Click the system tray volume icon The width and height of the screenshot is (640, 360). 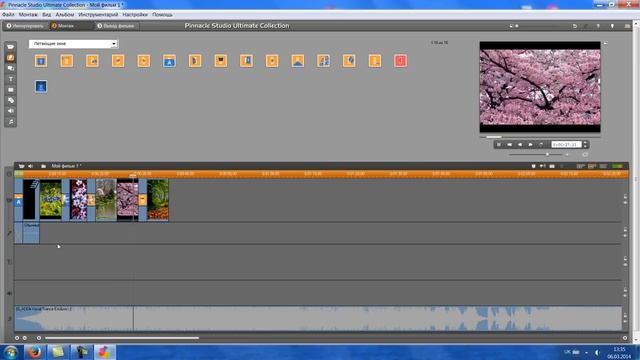[x=597, y=352]
